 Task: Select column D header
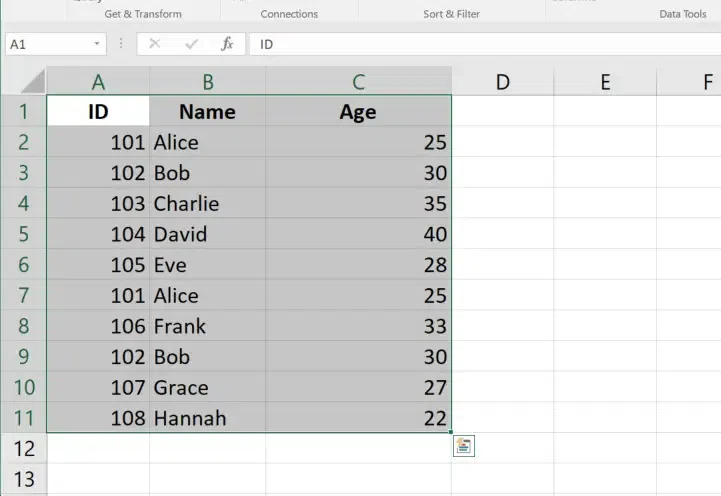(503, 82)
